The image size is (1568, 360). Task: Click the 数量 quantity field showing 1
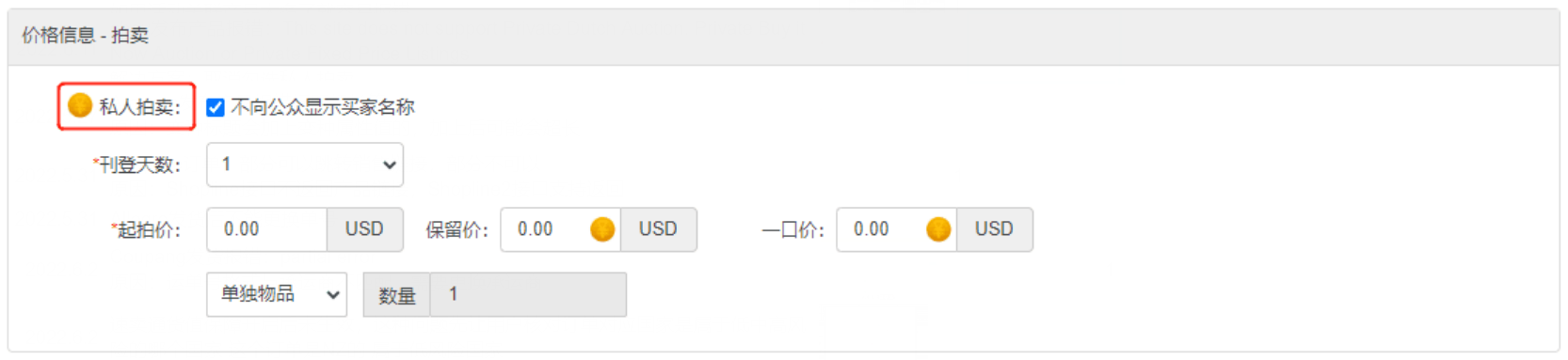click(528, 294)
